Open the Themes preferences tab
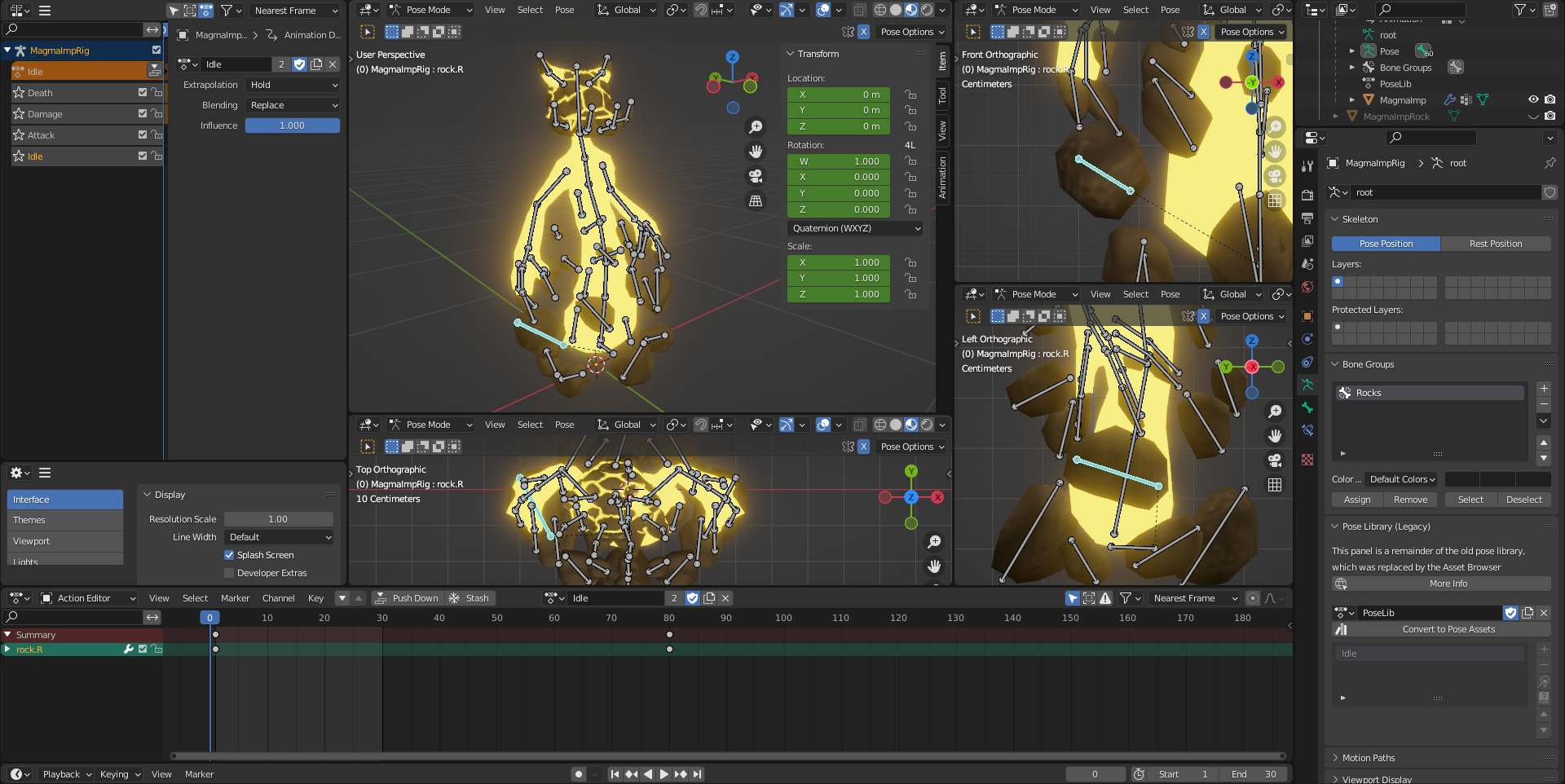 (65, 520)
